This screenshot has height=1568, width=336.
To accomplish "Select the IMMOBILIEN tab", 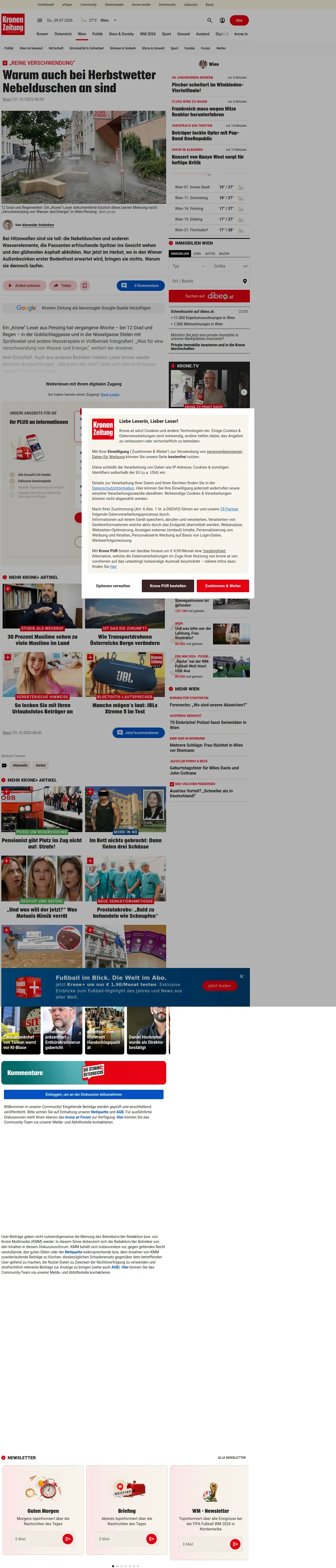I will tap(180, 254).
